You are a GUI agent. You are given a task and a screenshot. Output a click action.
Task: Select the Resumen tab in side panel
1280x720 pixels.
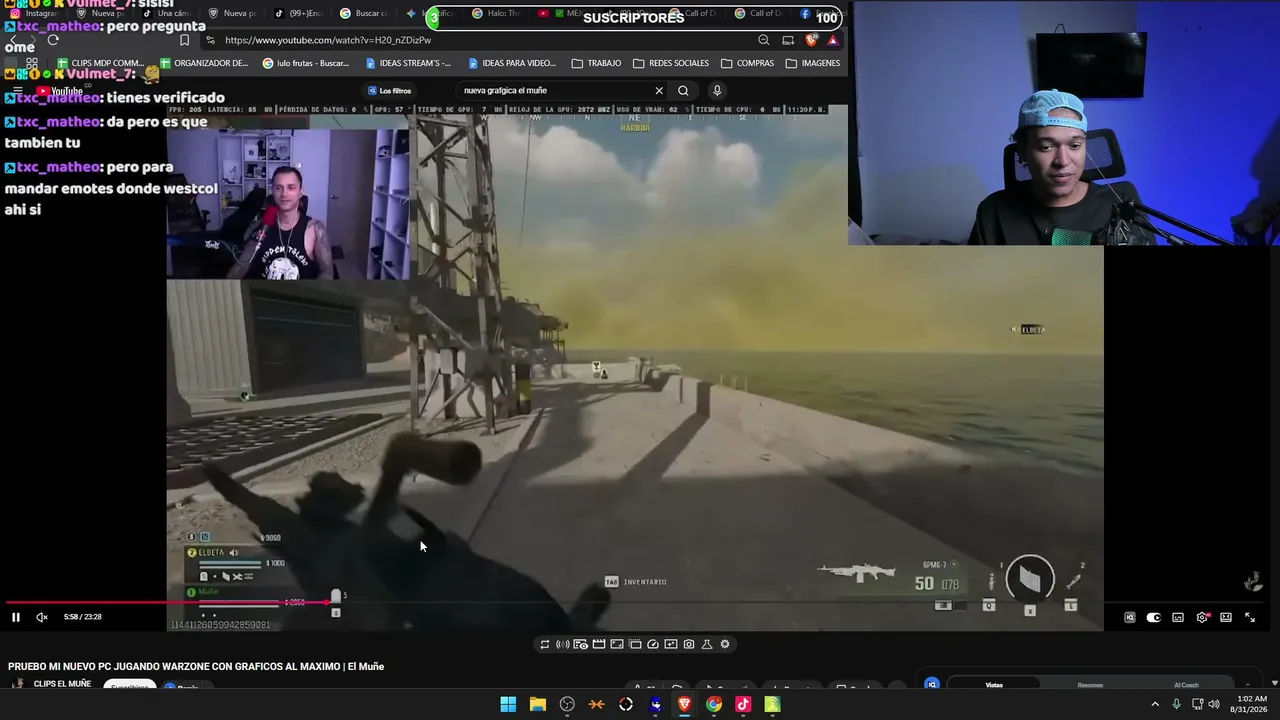[1090, 685]
